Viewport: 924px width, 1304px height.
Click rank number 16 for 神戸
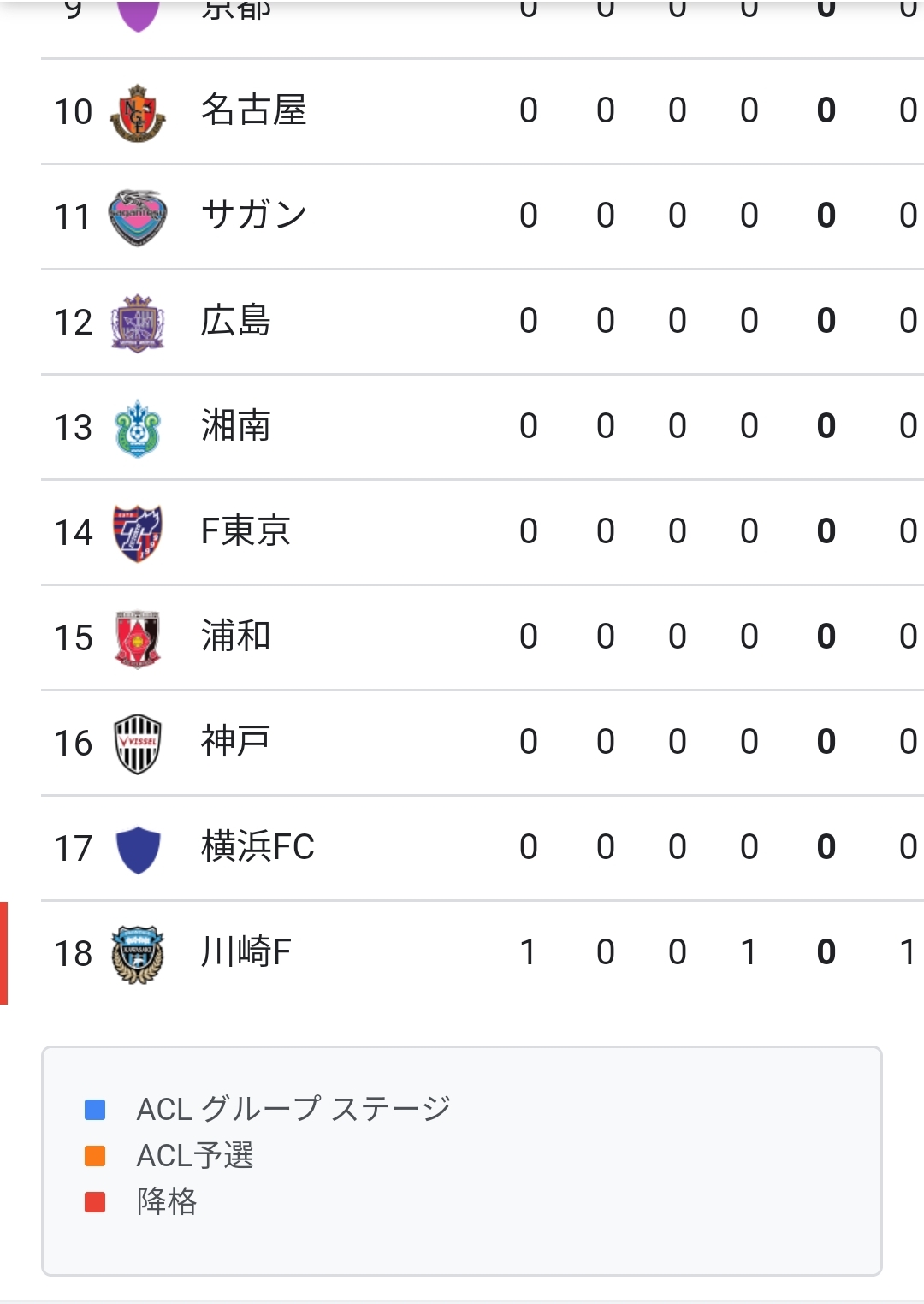click(x=73, y=743)
